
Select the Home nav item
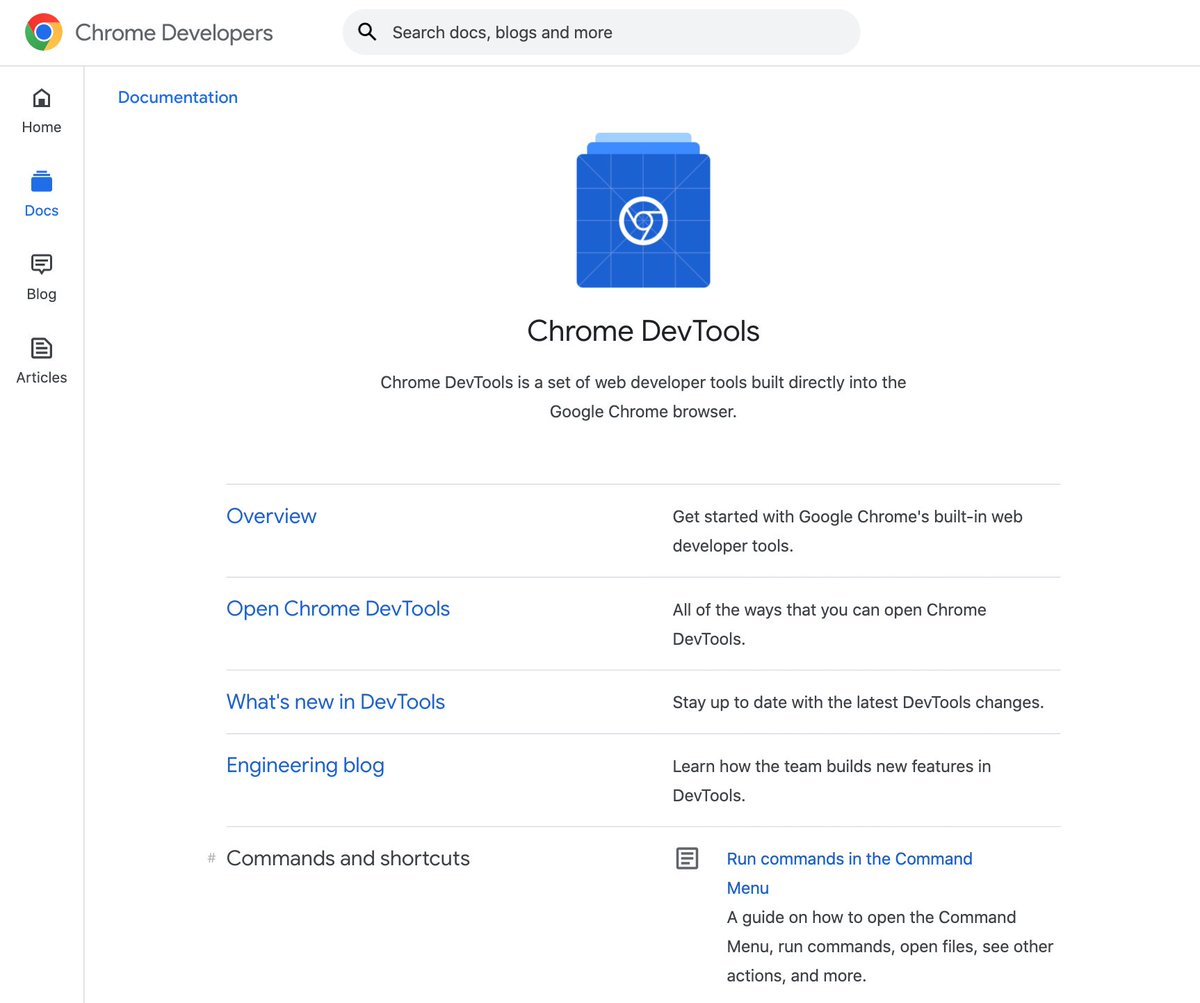click(x=41, y=111)
